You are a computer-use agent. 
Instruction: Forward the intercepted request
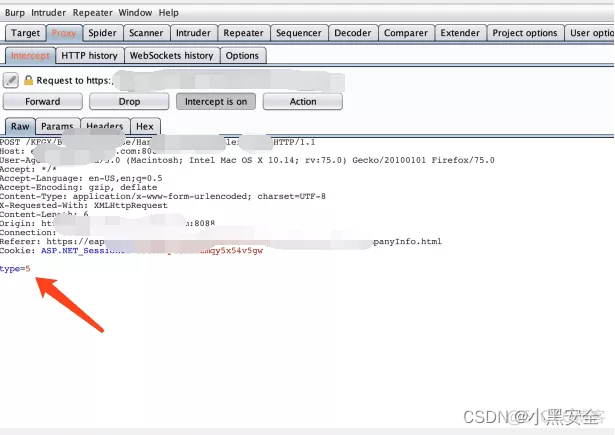point(43,102)
